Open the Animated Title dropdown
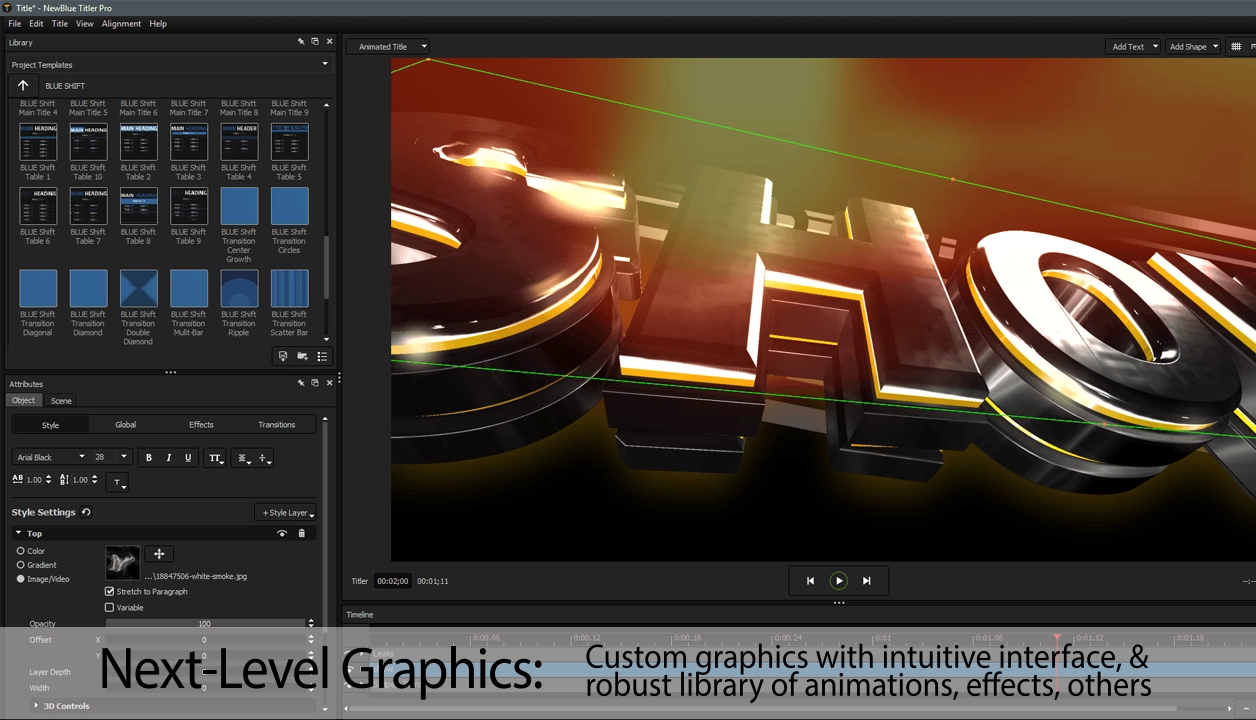1256x720 pixels. pyautogui.click(x=388, y=46)
